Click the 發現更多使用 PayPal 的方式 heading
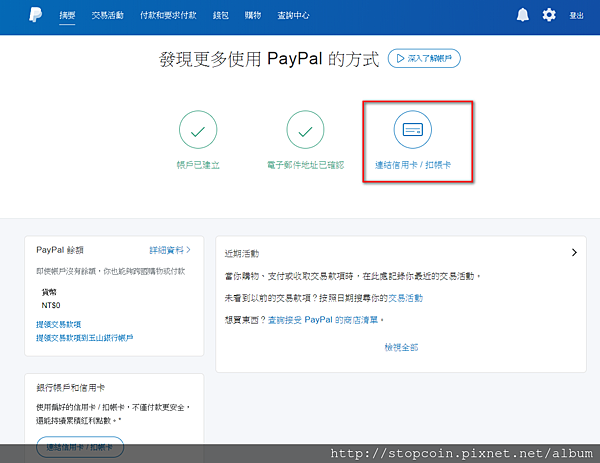The image size is (600, 463). (269, 59)
